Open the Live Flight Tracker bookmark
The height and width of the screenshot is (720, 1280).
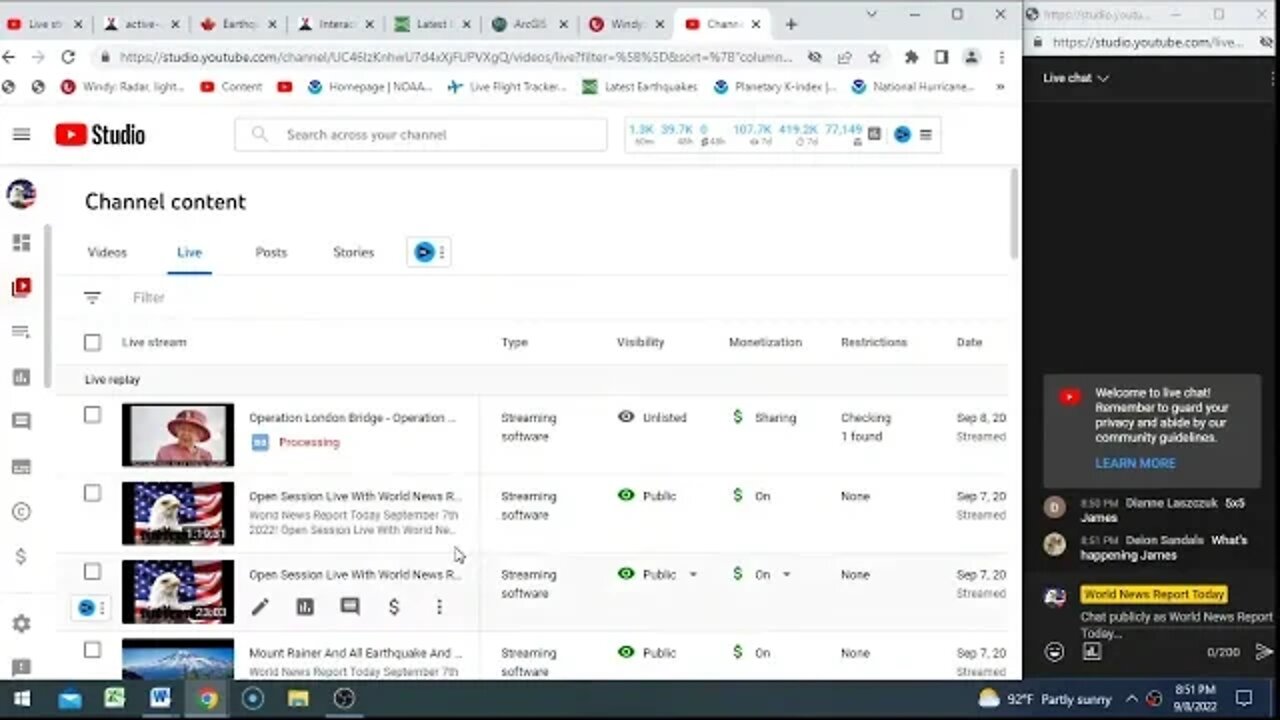(x=507, y=87)
